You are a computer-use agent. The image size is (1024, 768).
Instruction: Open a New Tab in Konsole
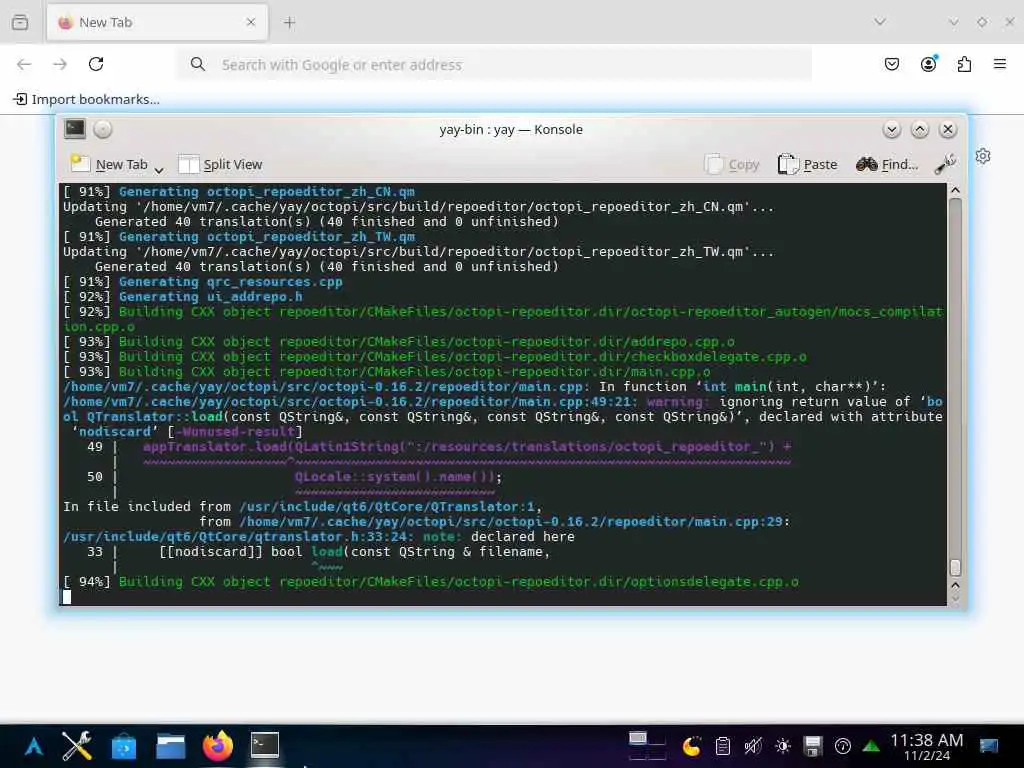click(108, 165)
